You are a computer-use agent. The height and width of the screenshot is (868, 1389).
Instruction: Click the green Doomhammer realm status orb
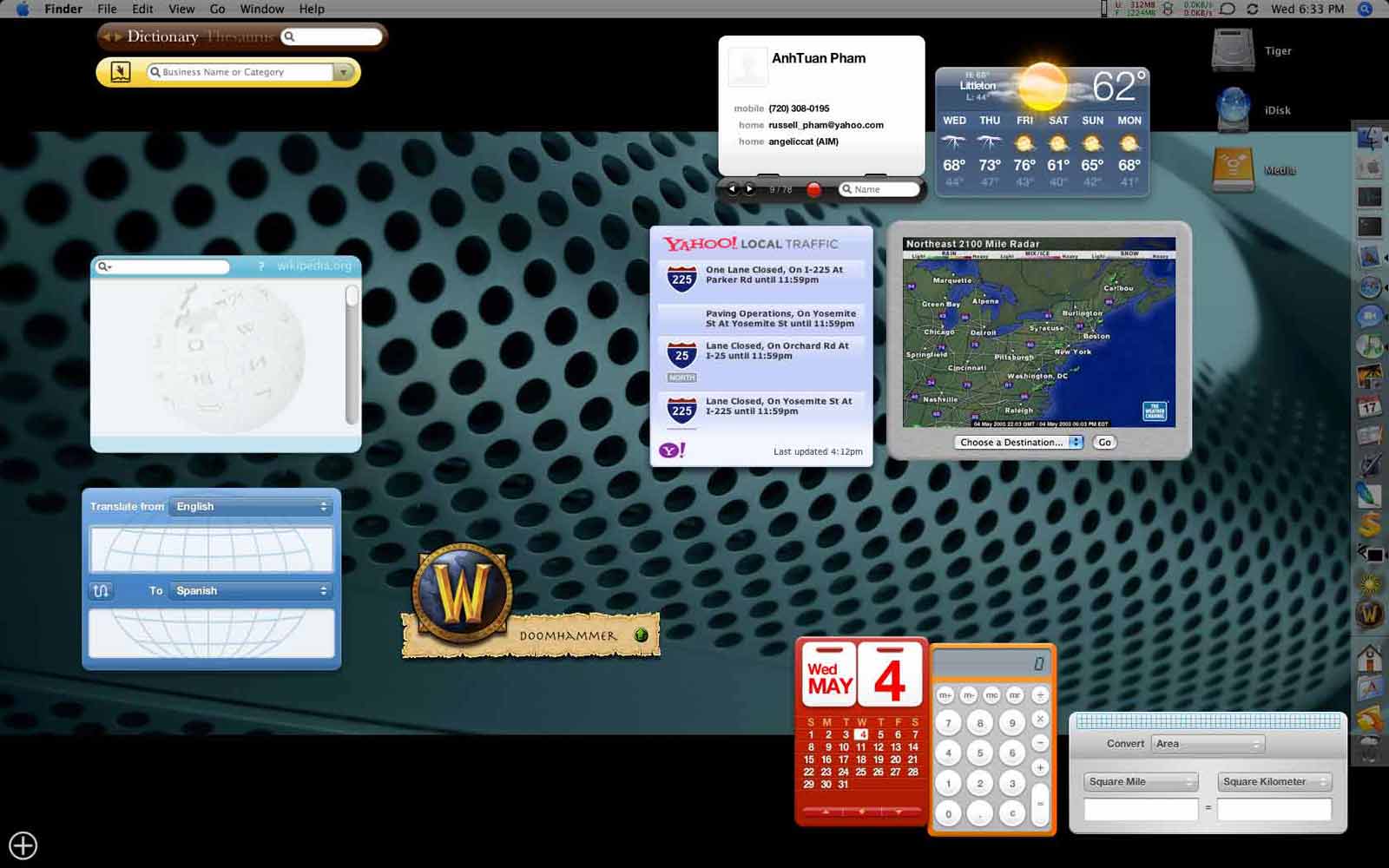click(641, 635)
